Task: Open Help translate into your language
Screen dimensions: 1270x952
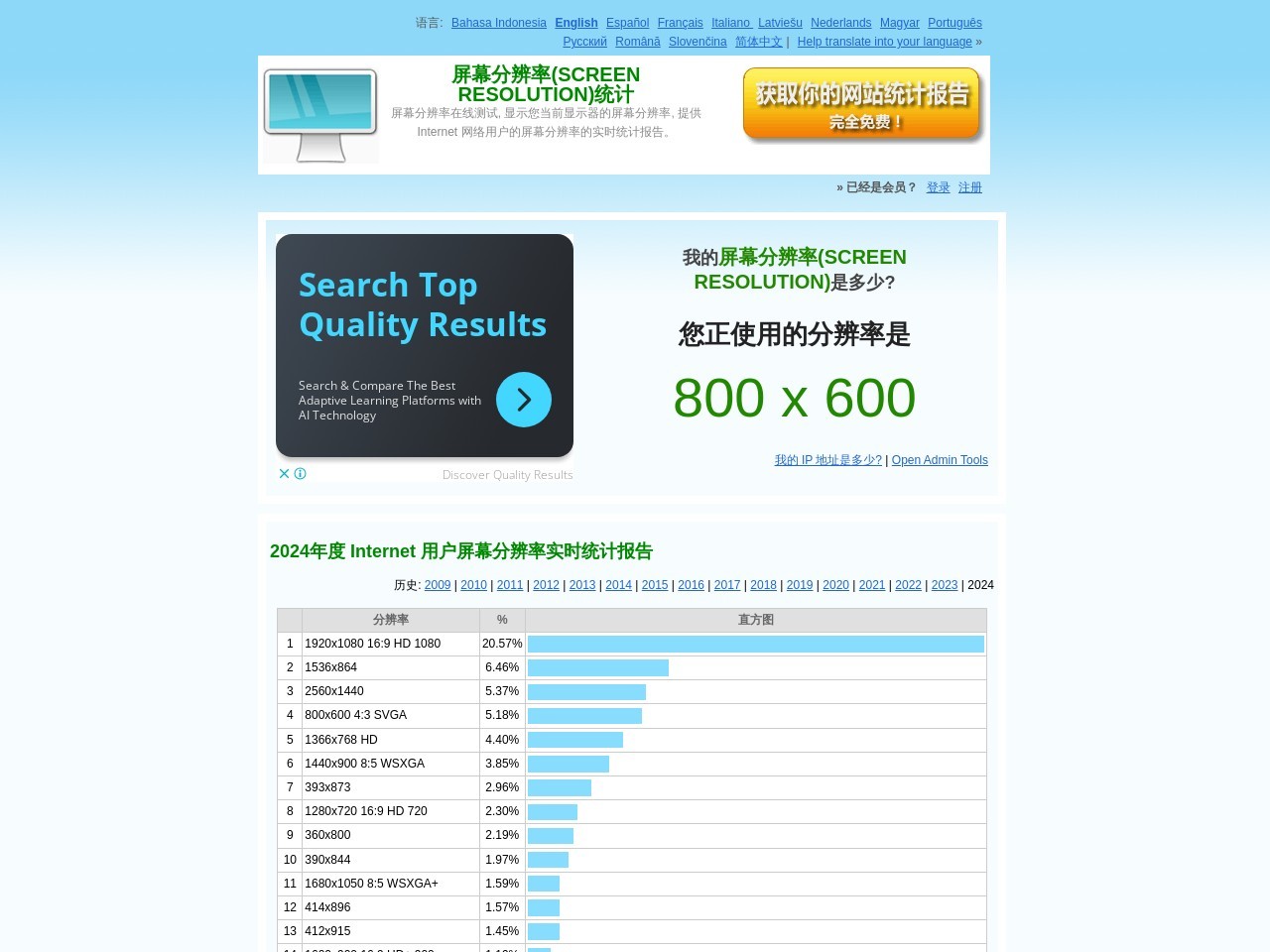Action: pyautogui.click(x=883, y=42)
